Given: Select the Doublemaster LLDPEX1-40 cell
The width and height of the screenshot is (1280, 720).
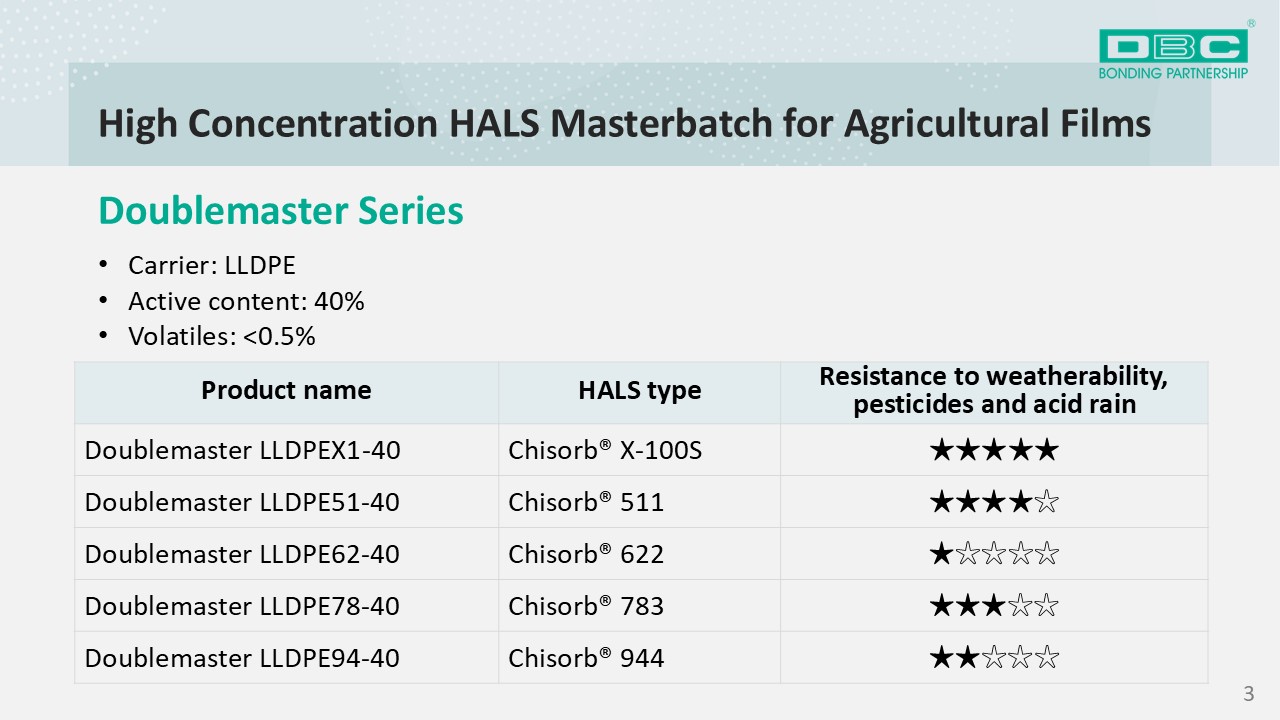Looking at the screenshot, I should pos(286,450).
